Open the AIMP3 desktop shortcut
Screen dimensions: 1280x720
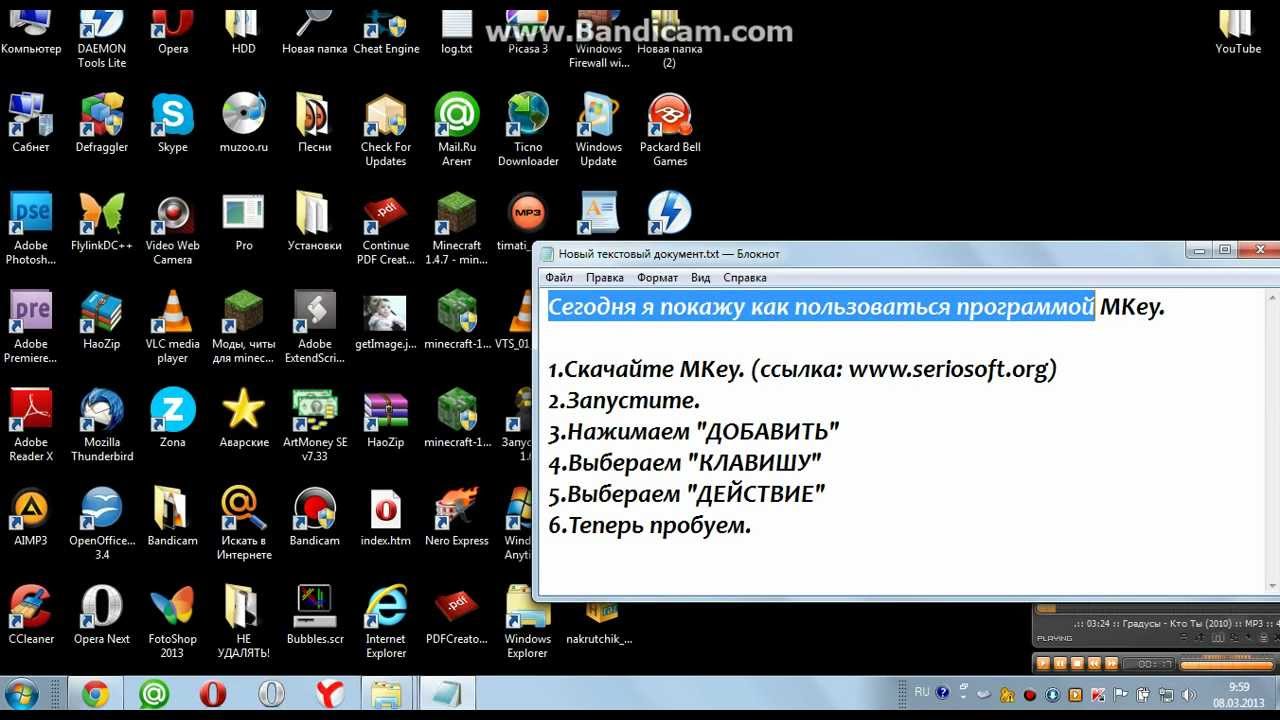tap(31, 516)
